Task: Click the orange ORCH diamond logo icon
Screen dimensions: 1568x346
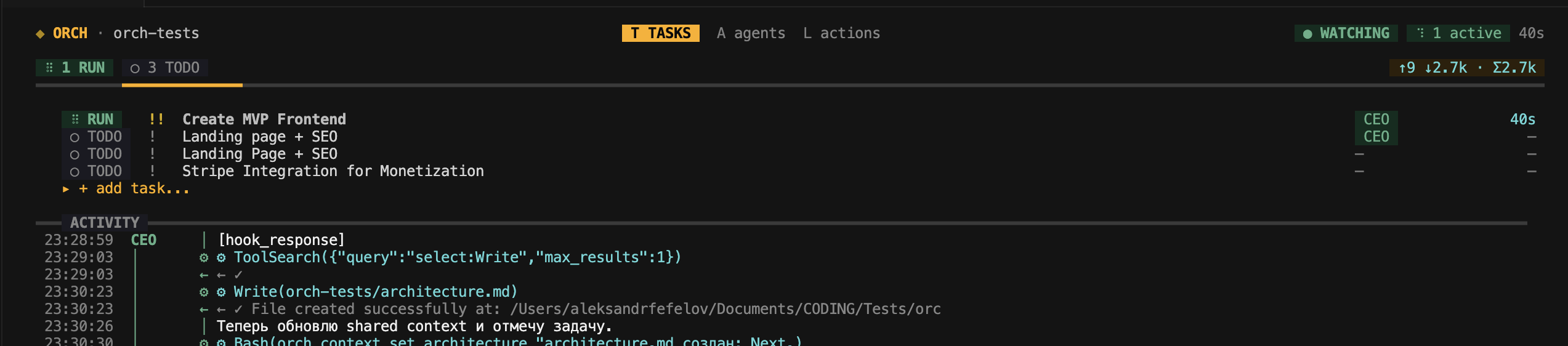Action: [40, 34]
